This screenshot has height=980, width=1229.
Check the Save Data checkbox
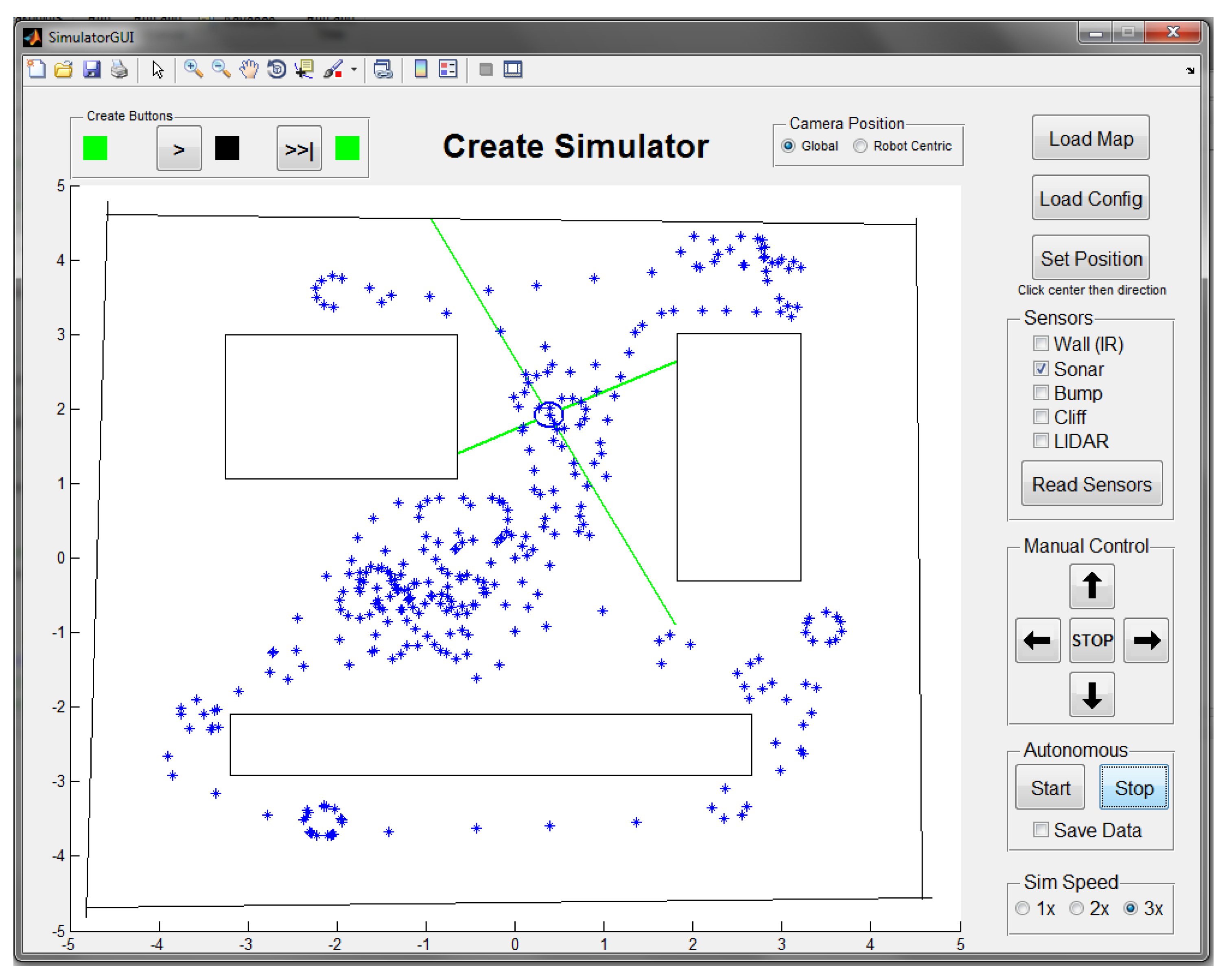coord(1040,829)
